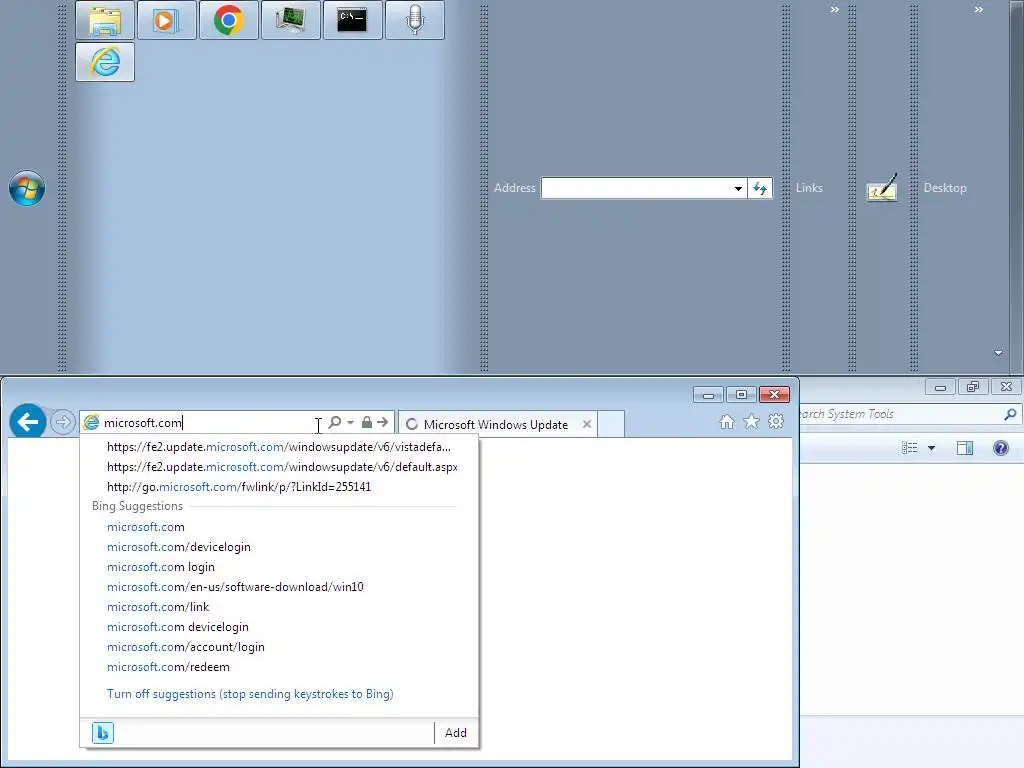Close the Microsoft Windows Update tab

point(587,424)
